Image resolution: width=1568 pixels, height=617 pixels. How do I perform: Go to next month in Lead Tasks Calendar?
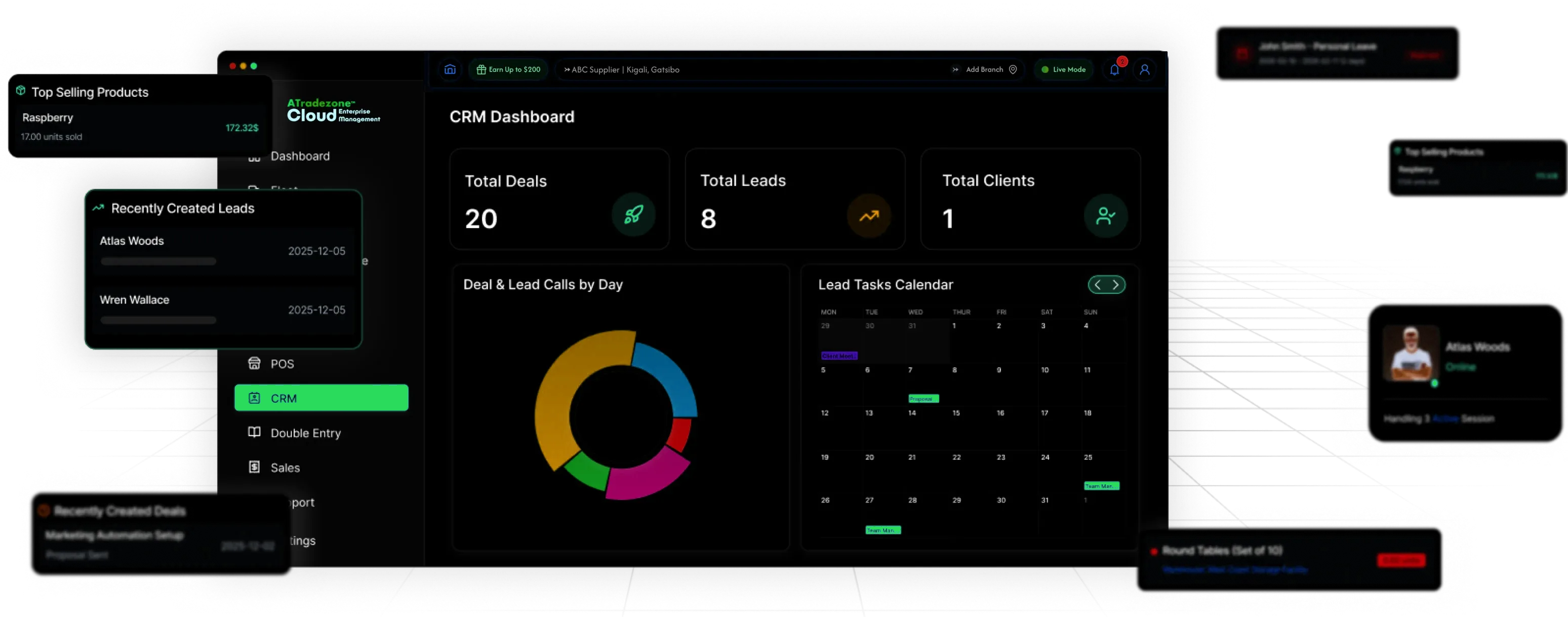pyautogui.click(x=1116, y=285)
